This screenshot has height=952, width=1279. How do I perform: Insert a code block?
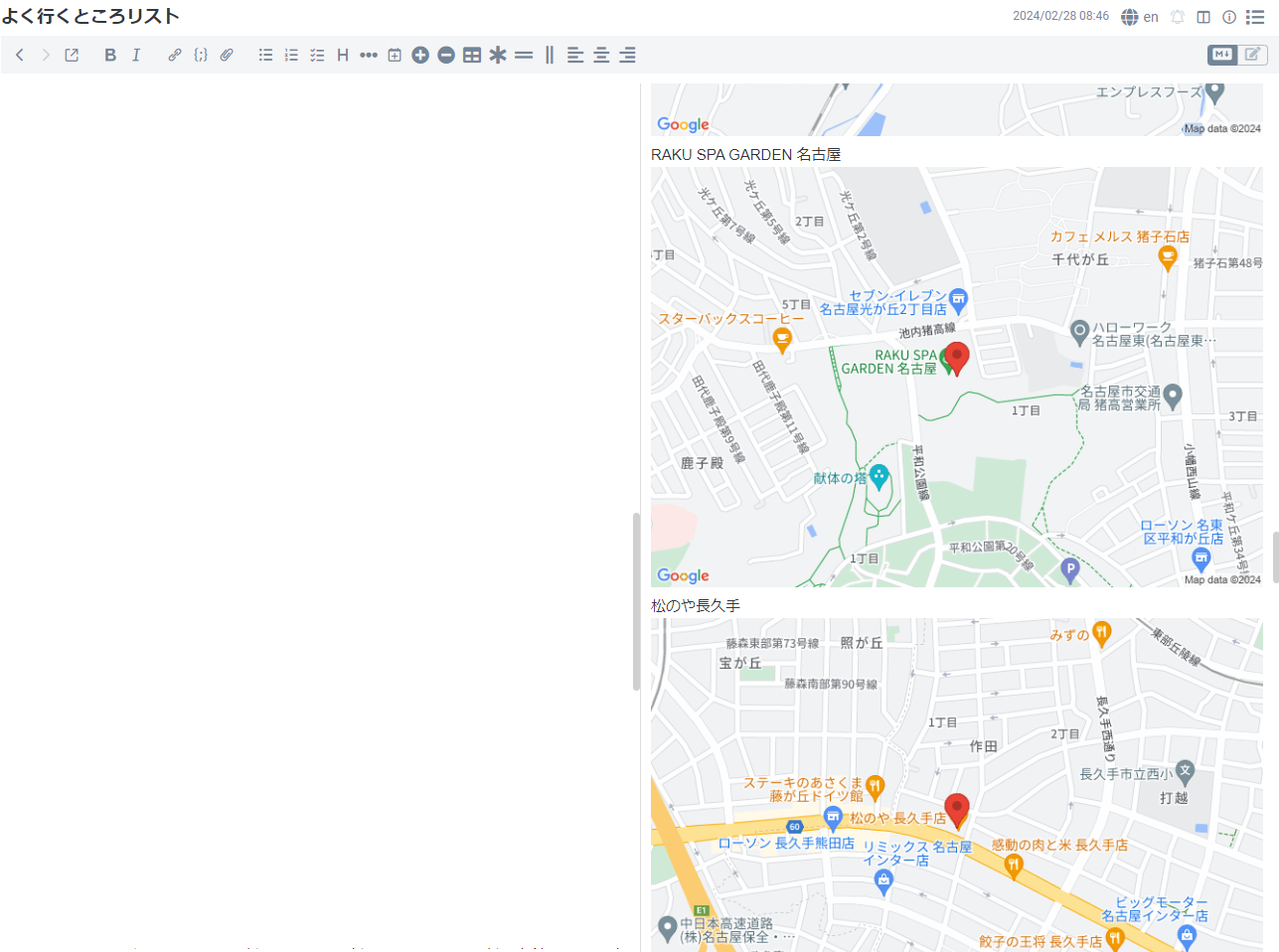tap(201, 55)
